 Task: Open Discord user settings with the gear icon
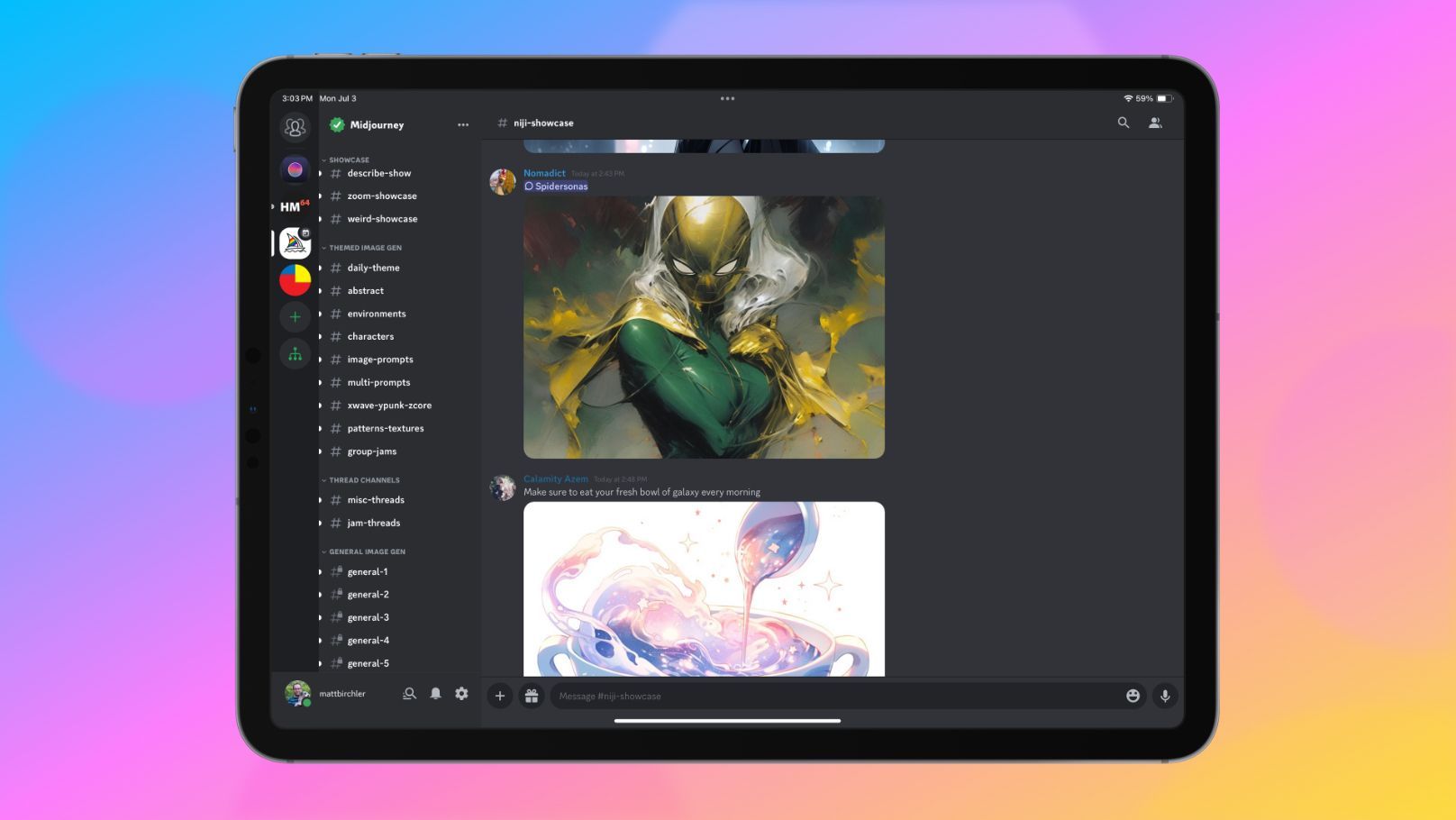(461, 694)
